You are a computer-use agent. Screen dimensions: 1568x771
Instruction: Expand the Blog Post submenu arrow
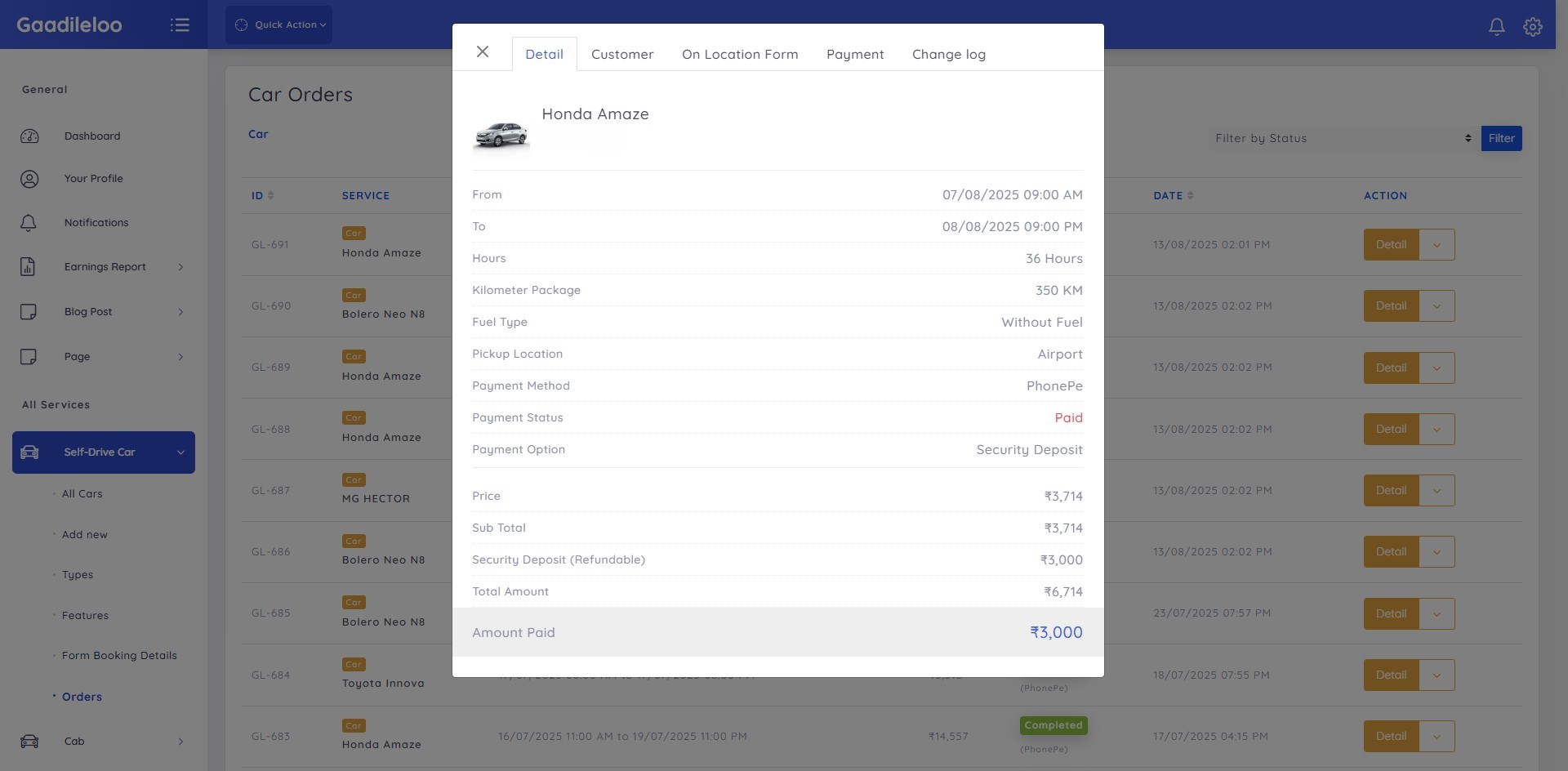click(180, 312)
